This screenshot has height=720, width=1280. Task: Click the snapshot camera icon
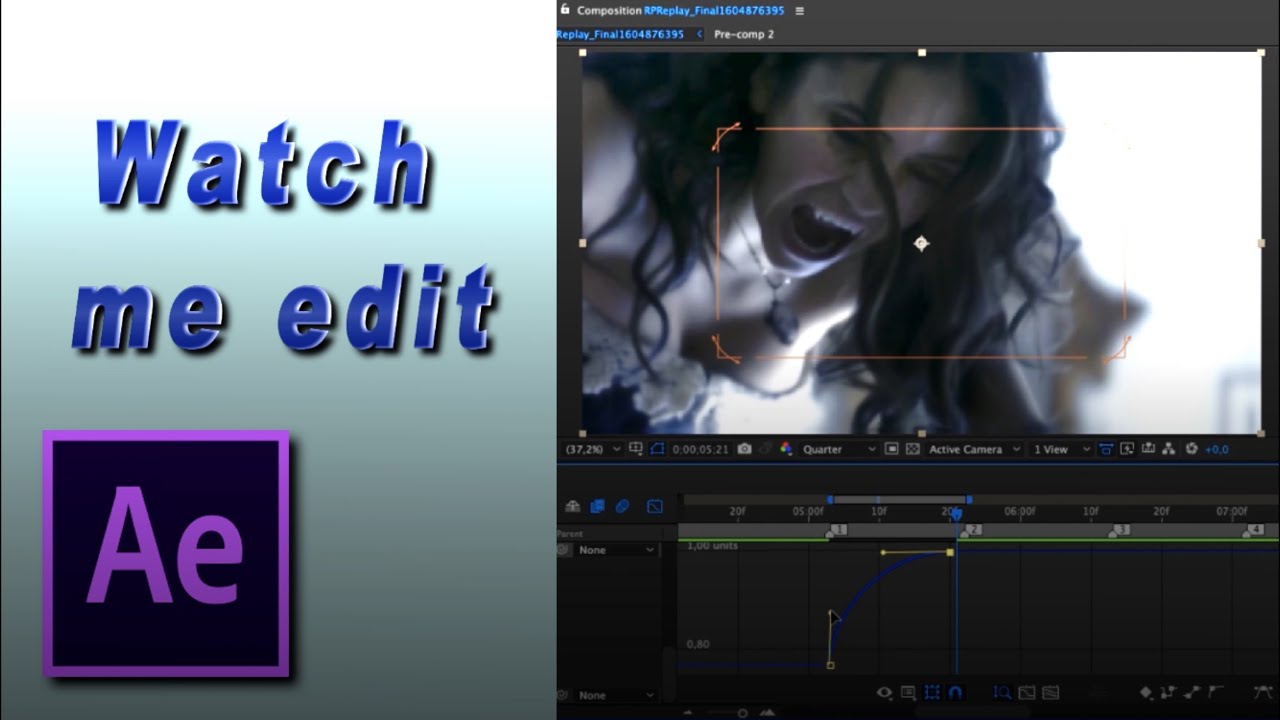pyautogui.click(x=744, y=449)
